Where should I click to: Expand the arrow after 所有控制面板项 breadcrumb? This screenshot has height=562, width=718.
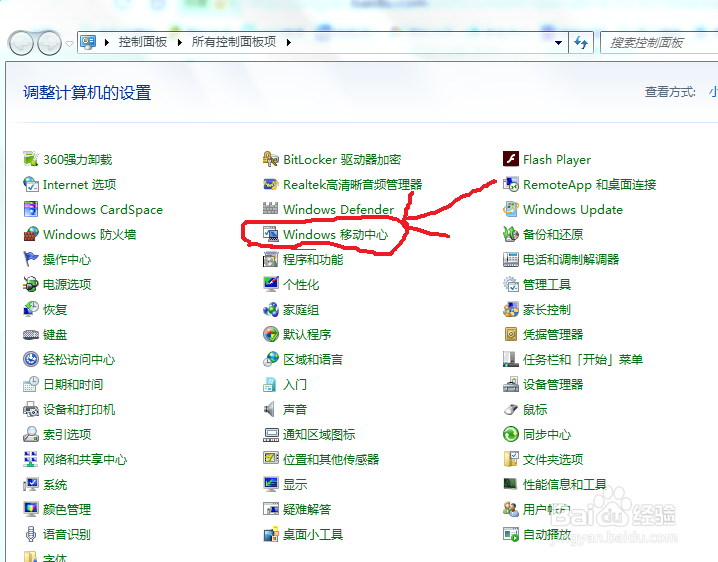click(x=288, y=42)
